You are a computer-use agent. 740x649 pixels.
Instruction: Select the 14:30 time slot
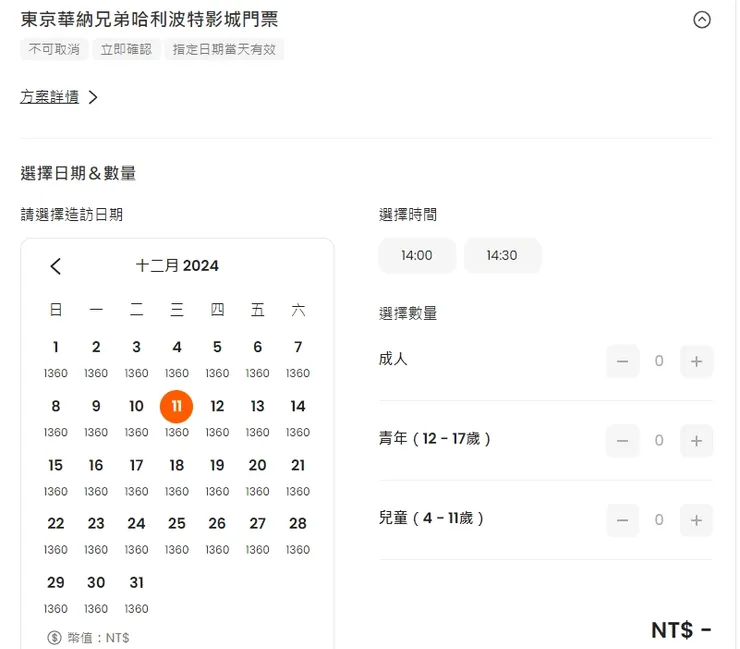click(x=502, y=255)
